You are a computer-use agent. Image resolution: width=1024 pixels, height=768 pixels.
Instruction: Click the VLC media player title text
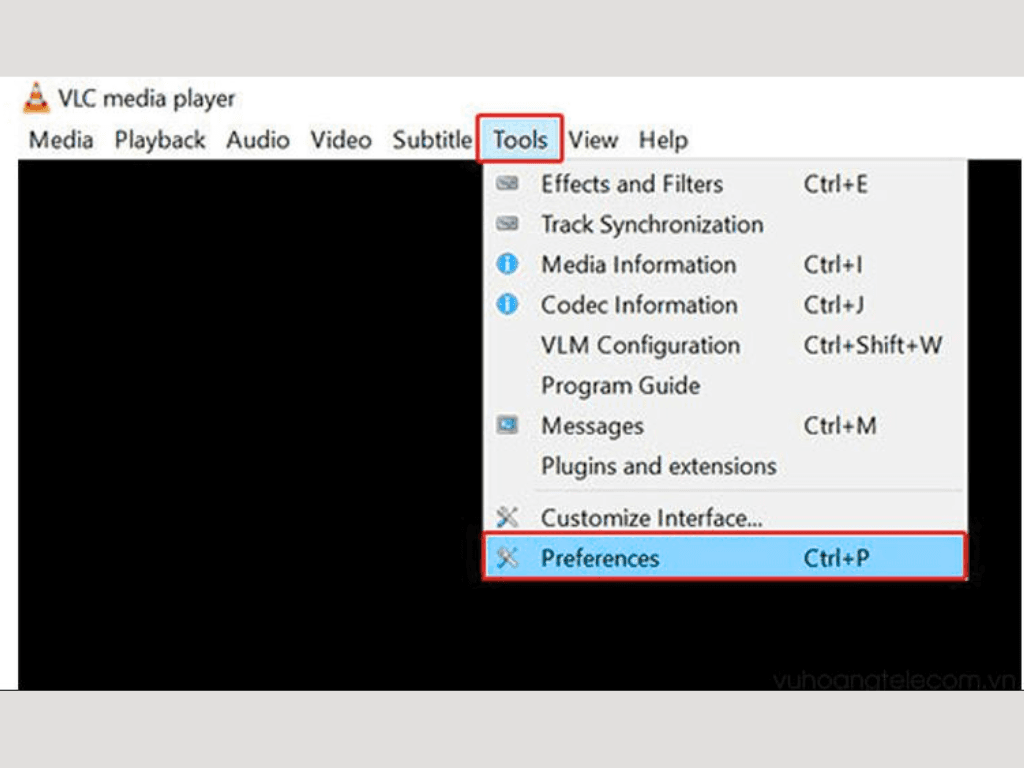point(146,99)
